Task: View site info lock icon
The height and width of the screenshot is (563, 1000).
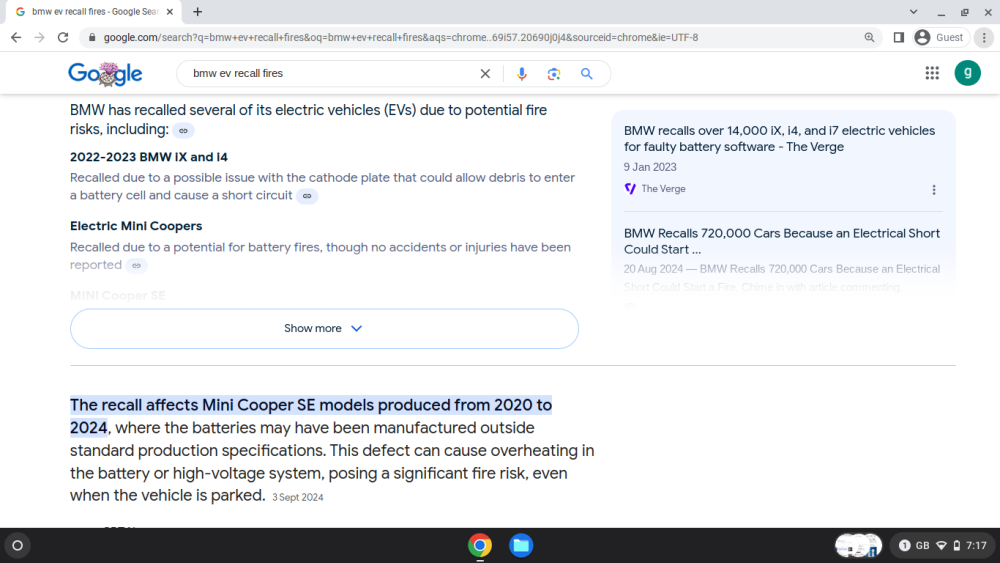Action: click(x=92, y=38)
